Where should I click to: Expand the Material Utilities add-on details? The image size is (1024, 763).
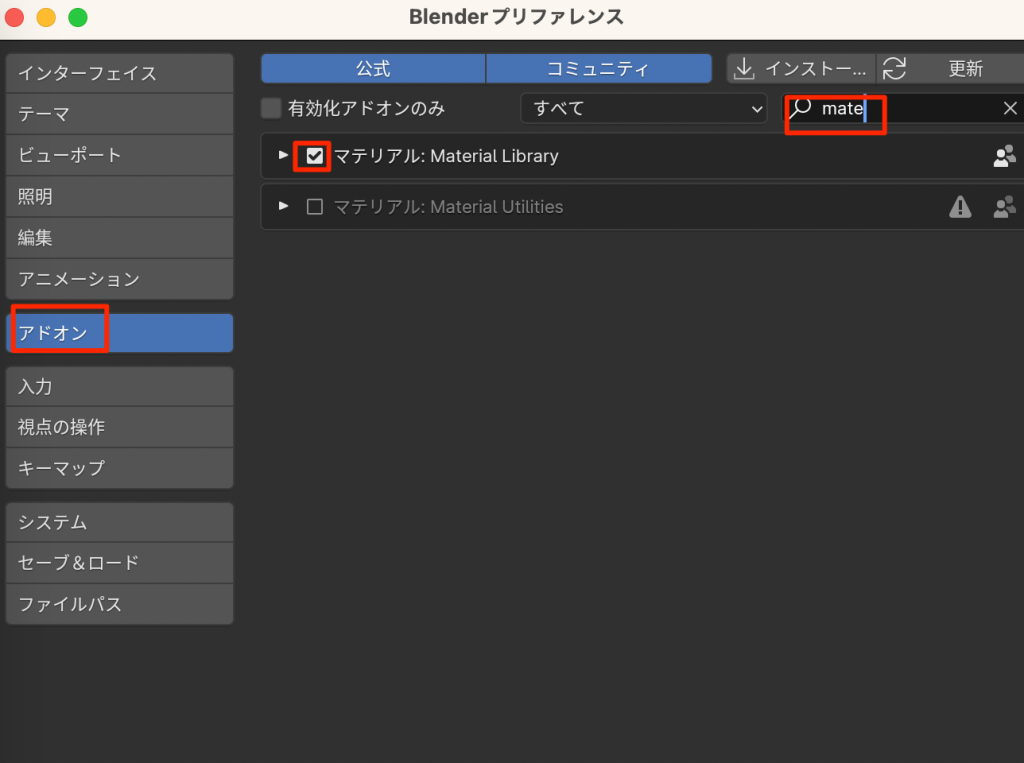284,206
